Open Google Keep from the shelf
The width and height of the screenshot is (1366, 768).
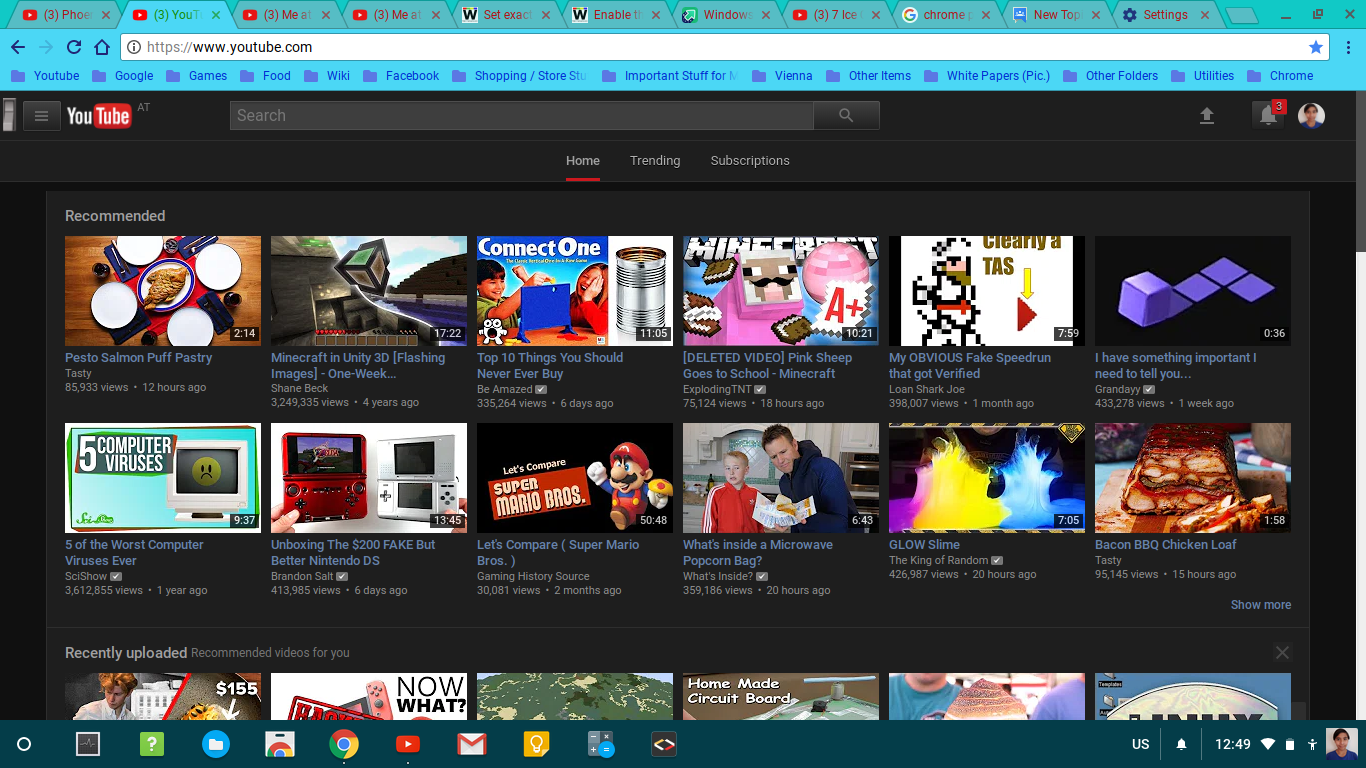[x=536, y=744]
